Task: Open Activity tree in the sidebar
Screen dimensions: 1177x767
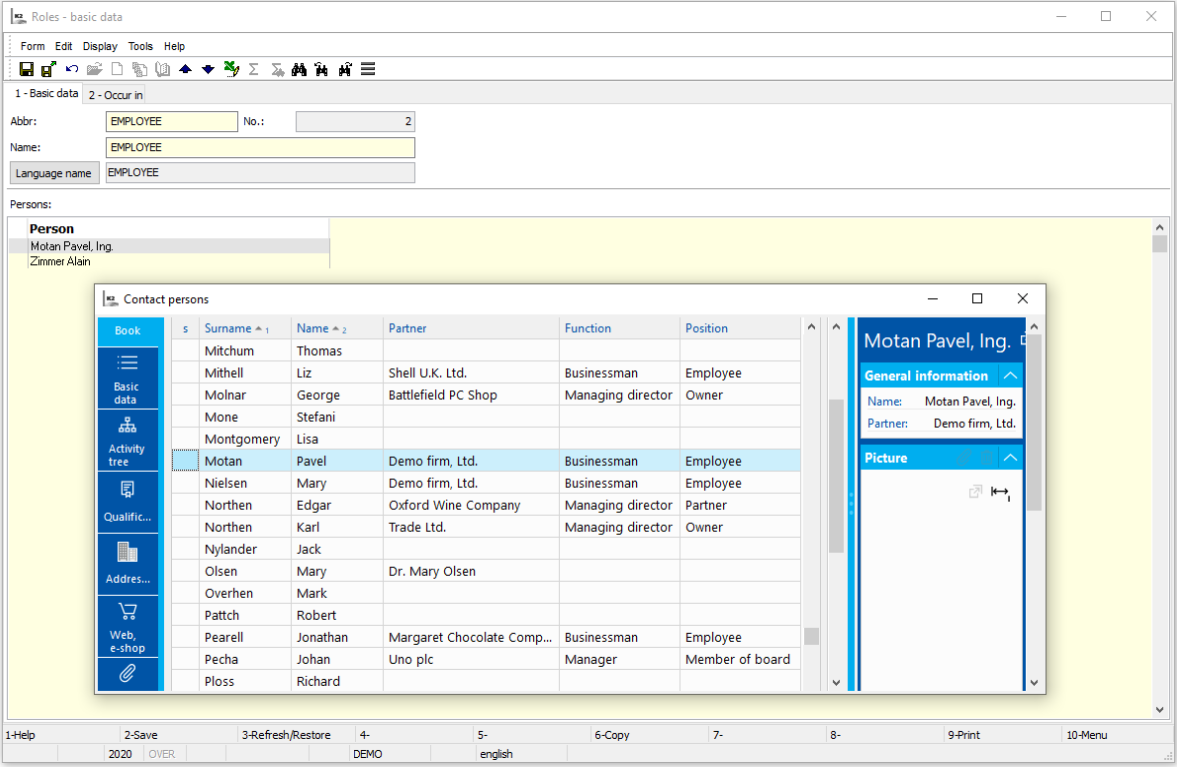Action: [x=127, y=440]
